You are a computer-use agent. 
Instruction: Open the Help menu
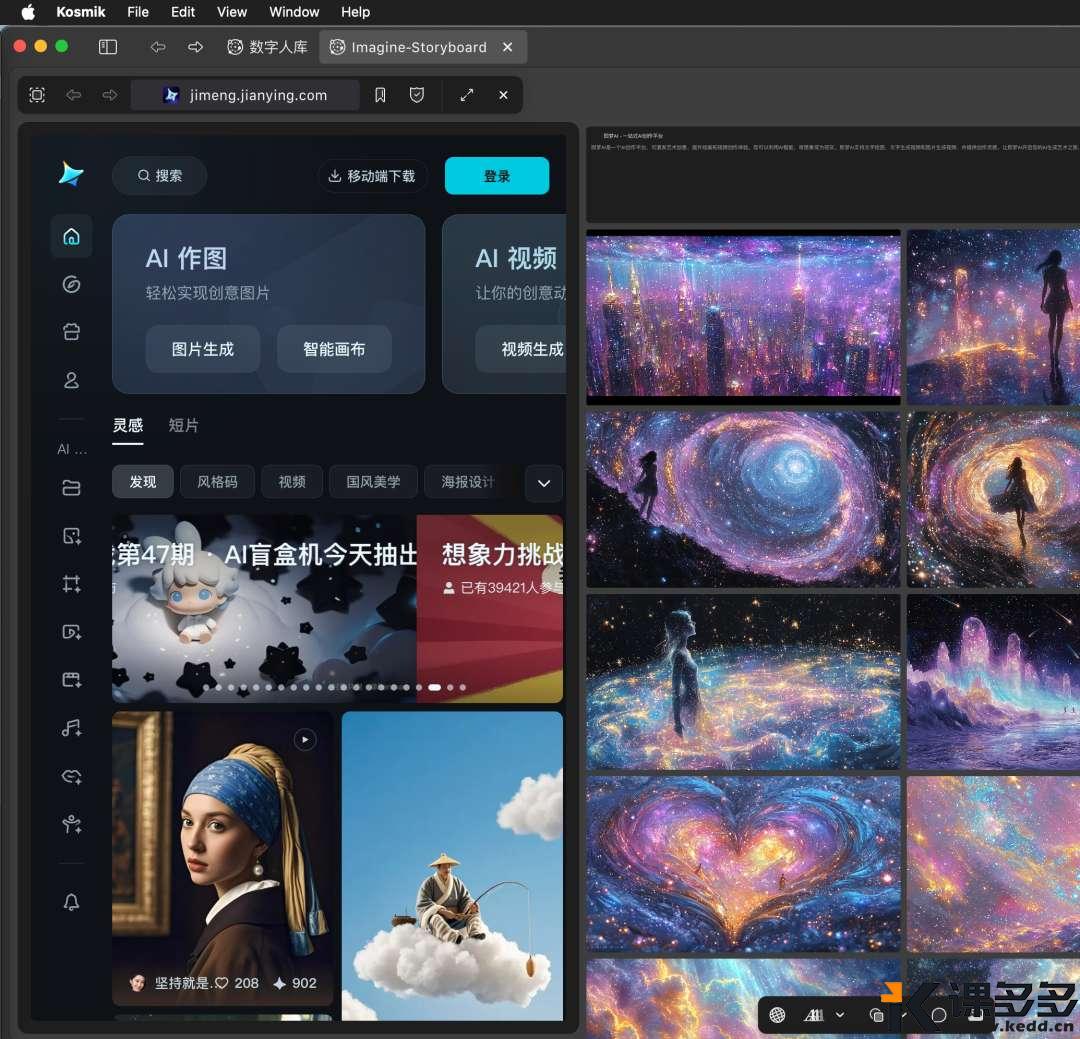coord(355,12)
